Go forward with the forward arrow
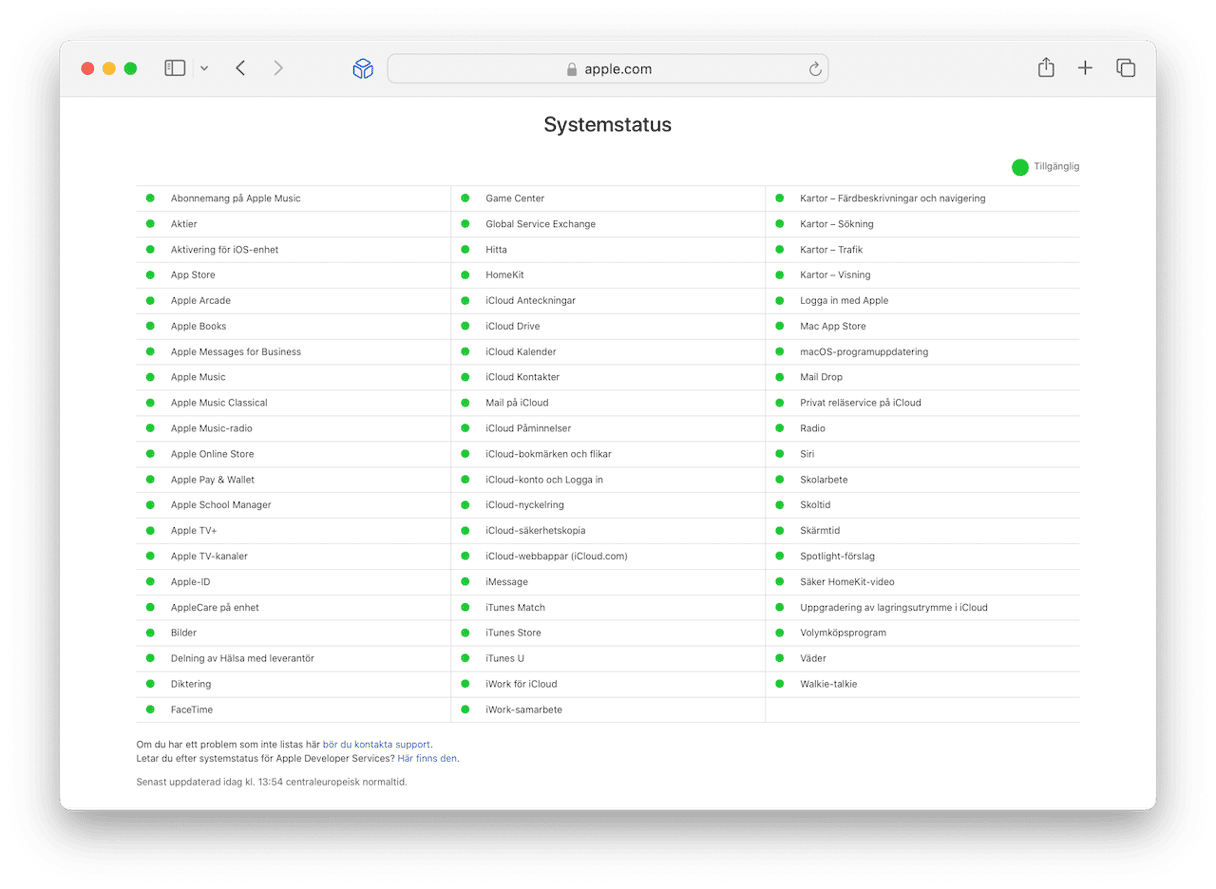 tap(278, 68)
